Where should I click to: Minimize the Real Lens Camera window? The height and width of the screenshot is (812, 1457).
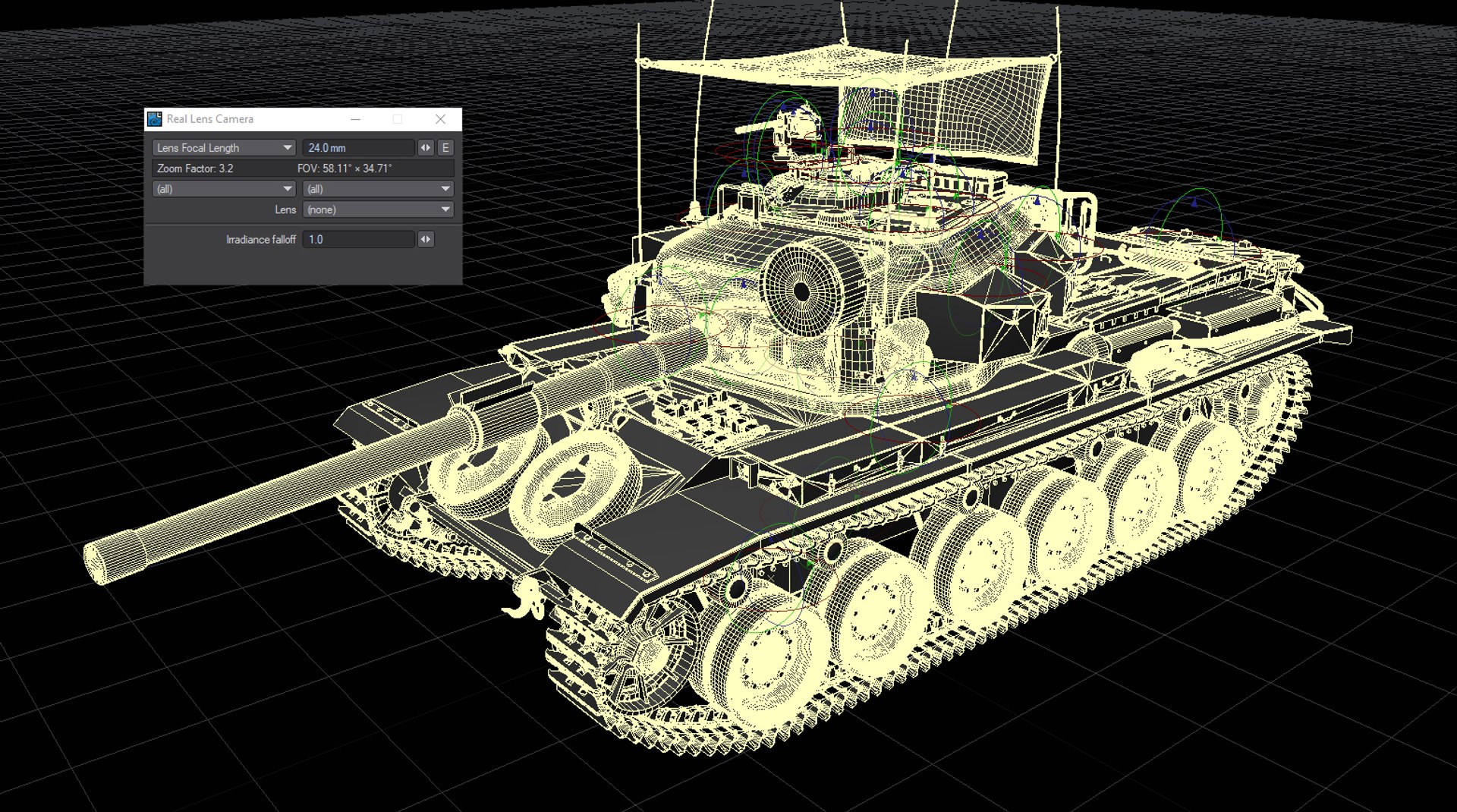coord(355,119)
